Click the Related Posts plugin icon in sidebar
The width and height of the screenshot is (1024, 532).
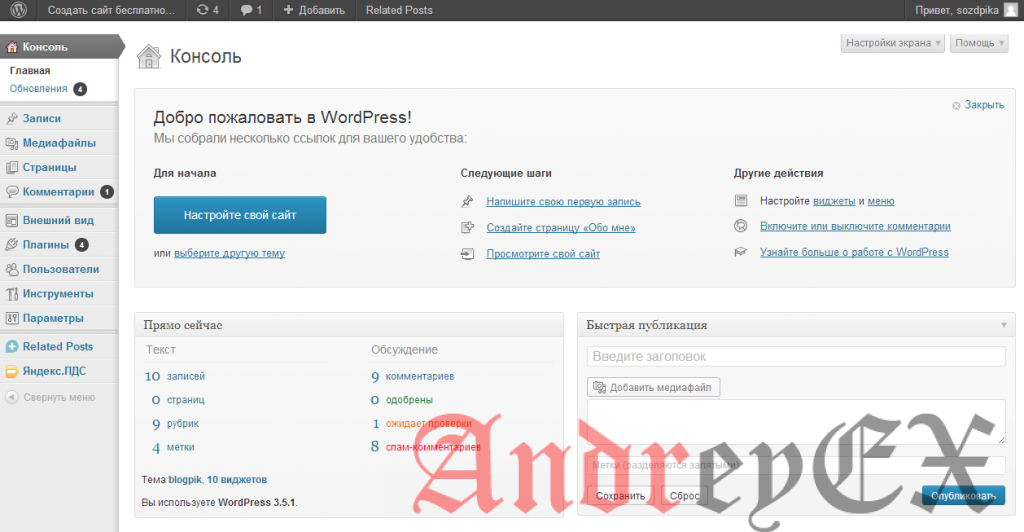click(12, 347)
